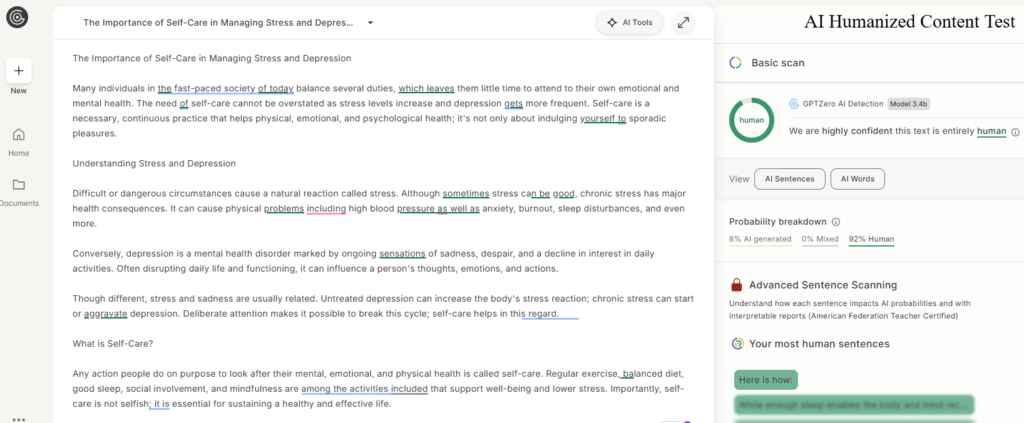Click the Basic scan label
Screen dimensions: 1024x423
[x=778, y=63]
